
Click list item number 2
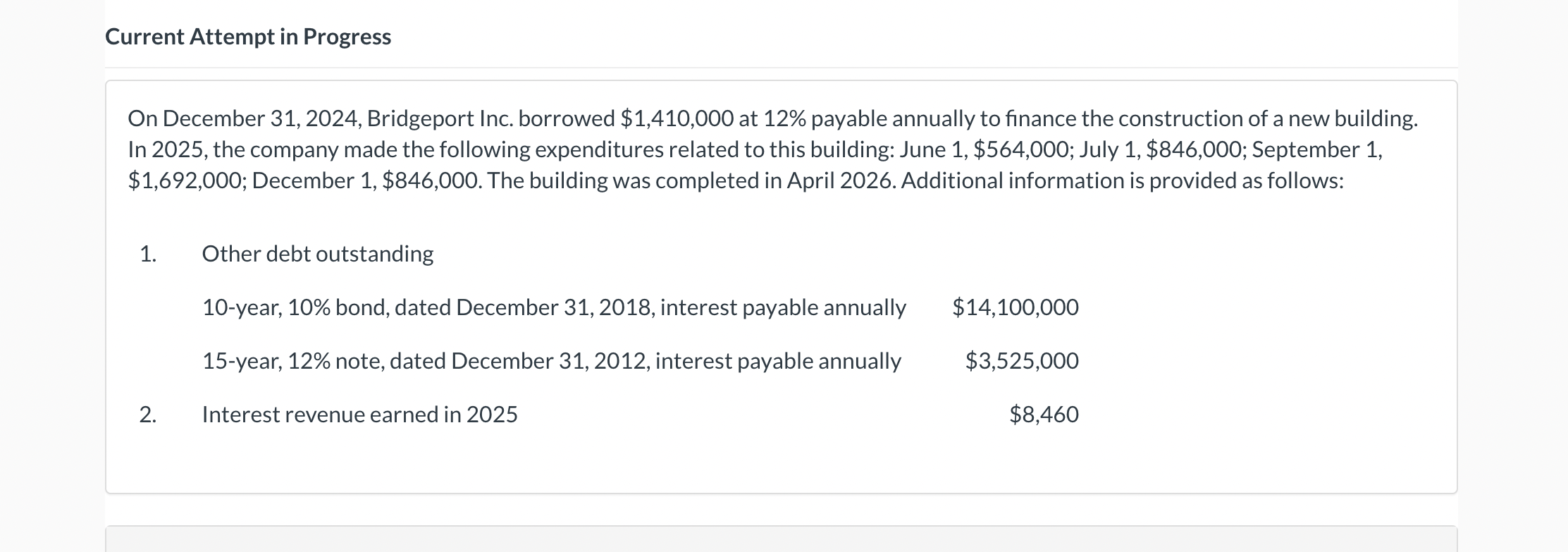[148, 415]
